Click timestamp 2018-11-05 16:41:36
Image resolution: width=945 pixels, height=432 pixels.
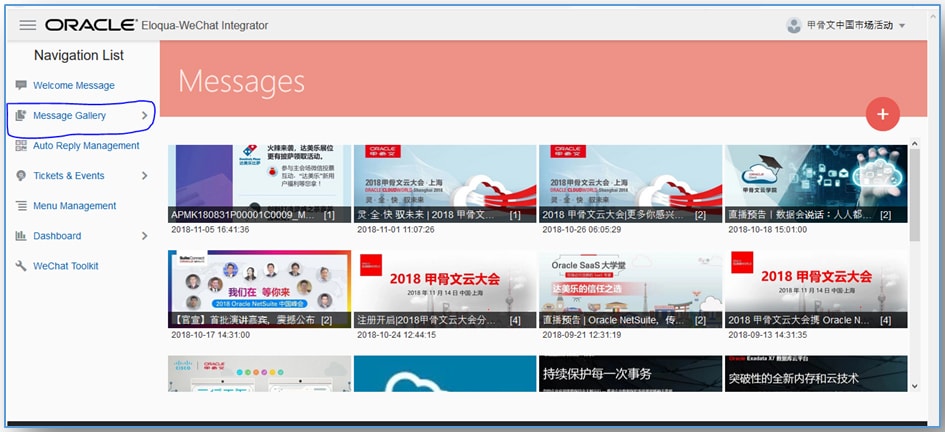[210, 230]
